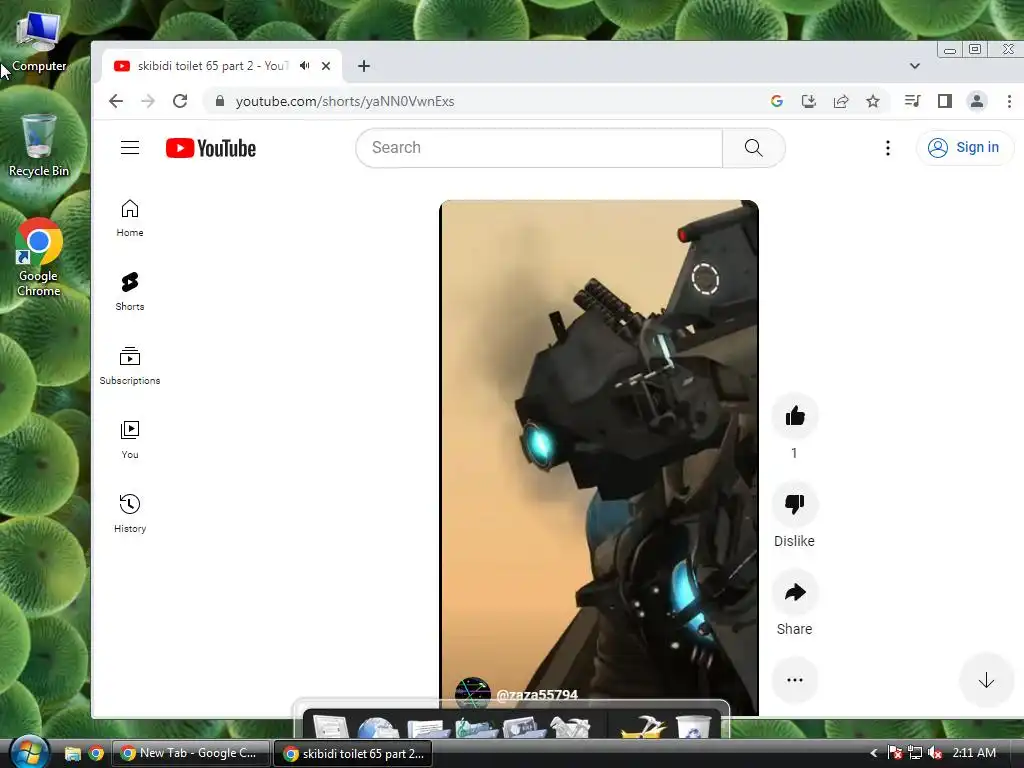1024x768 pixels.
Task: Open the dock recycle bin
Action: click(x=693, y=727)
